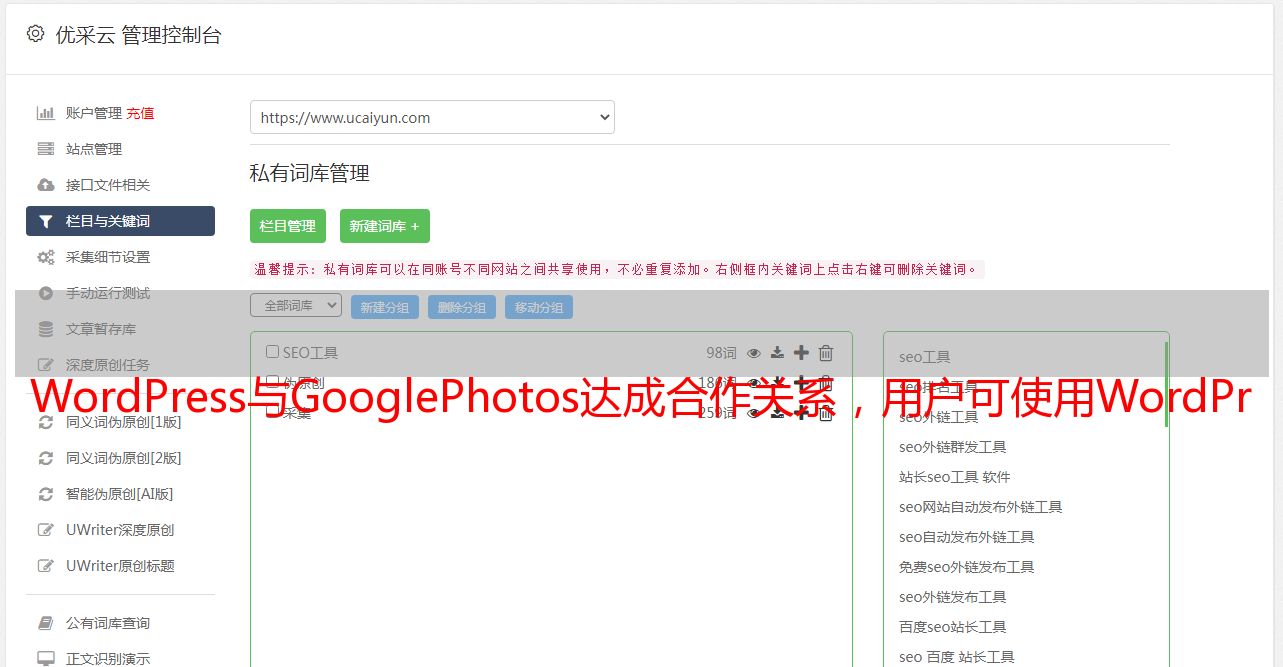Click the monitor icon of 正文识别演示
This screenshot has height=667, width=1283.
click(46, 659)
